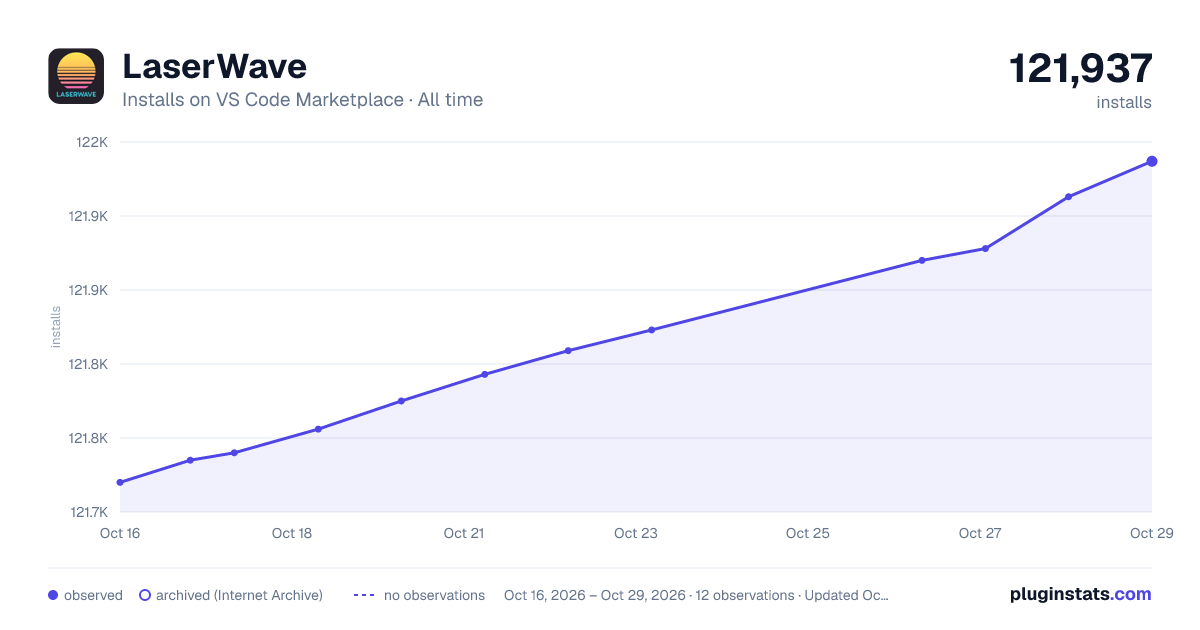Open the pluginstats.com link
Image resolution: width=1200 pixels, height=630 pixels.
point(1081,594)
